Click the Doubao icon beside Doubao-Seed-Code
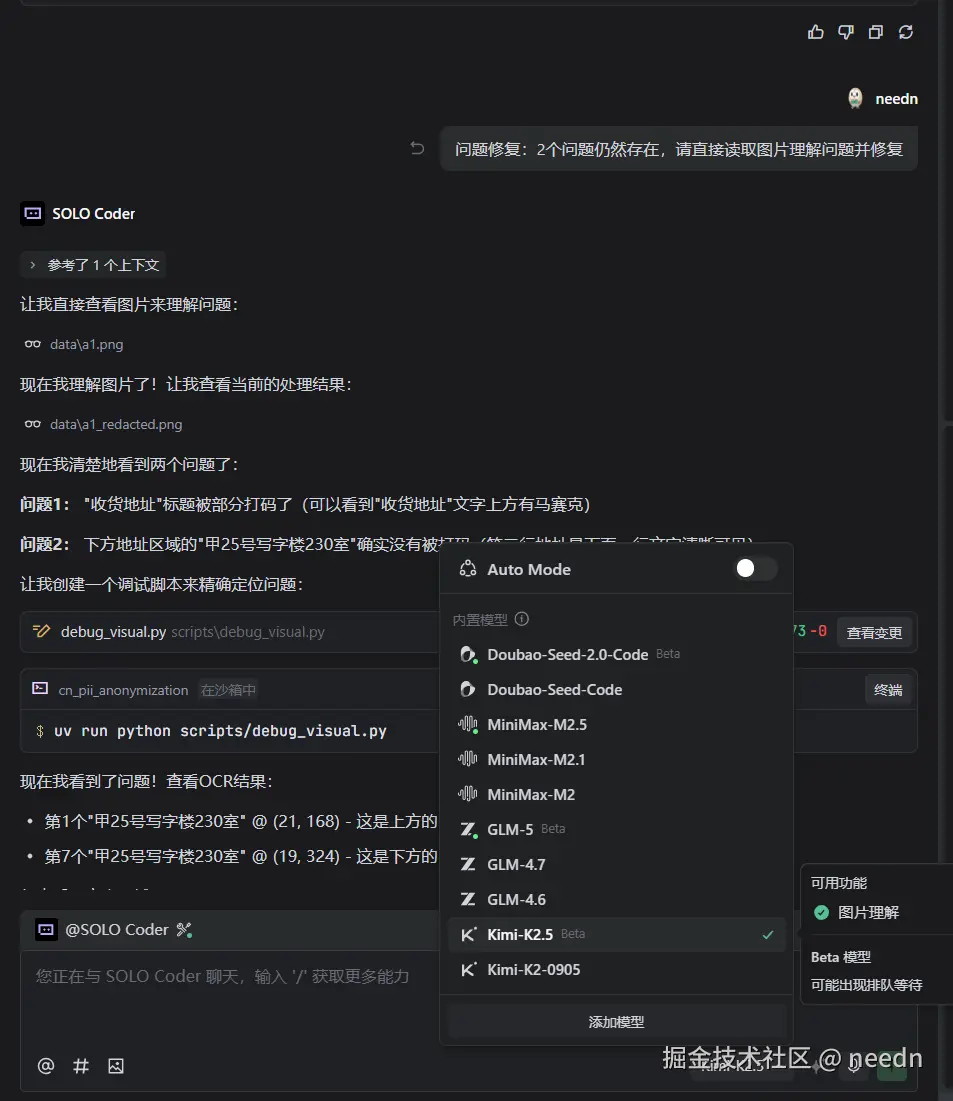953x1101 pixels. tap(468, 690)
